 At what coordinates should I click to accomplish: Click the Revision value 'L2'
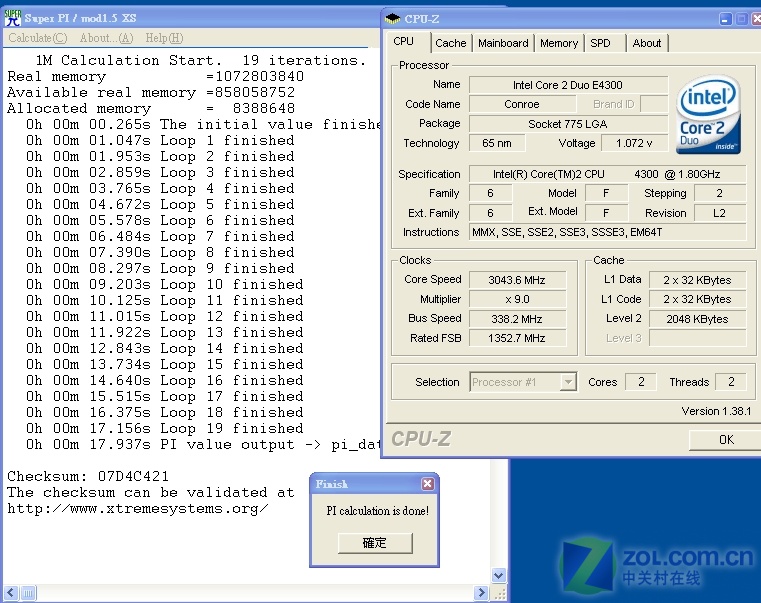point(720,213)
